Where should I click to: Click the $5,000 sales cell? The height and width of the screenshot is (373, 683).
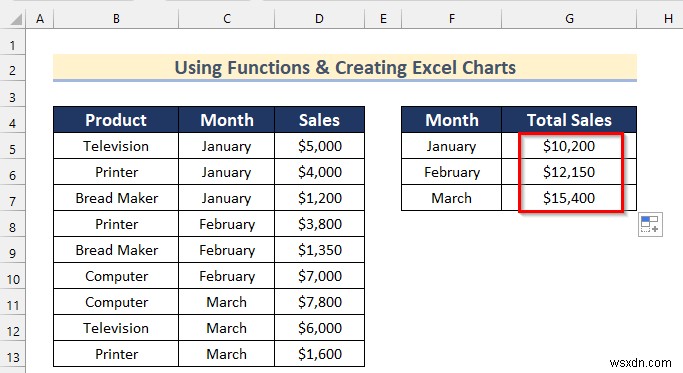(x=319, y=146)
